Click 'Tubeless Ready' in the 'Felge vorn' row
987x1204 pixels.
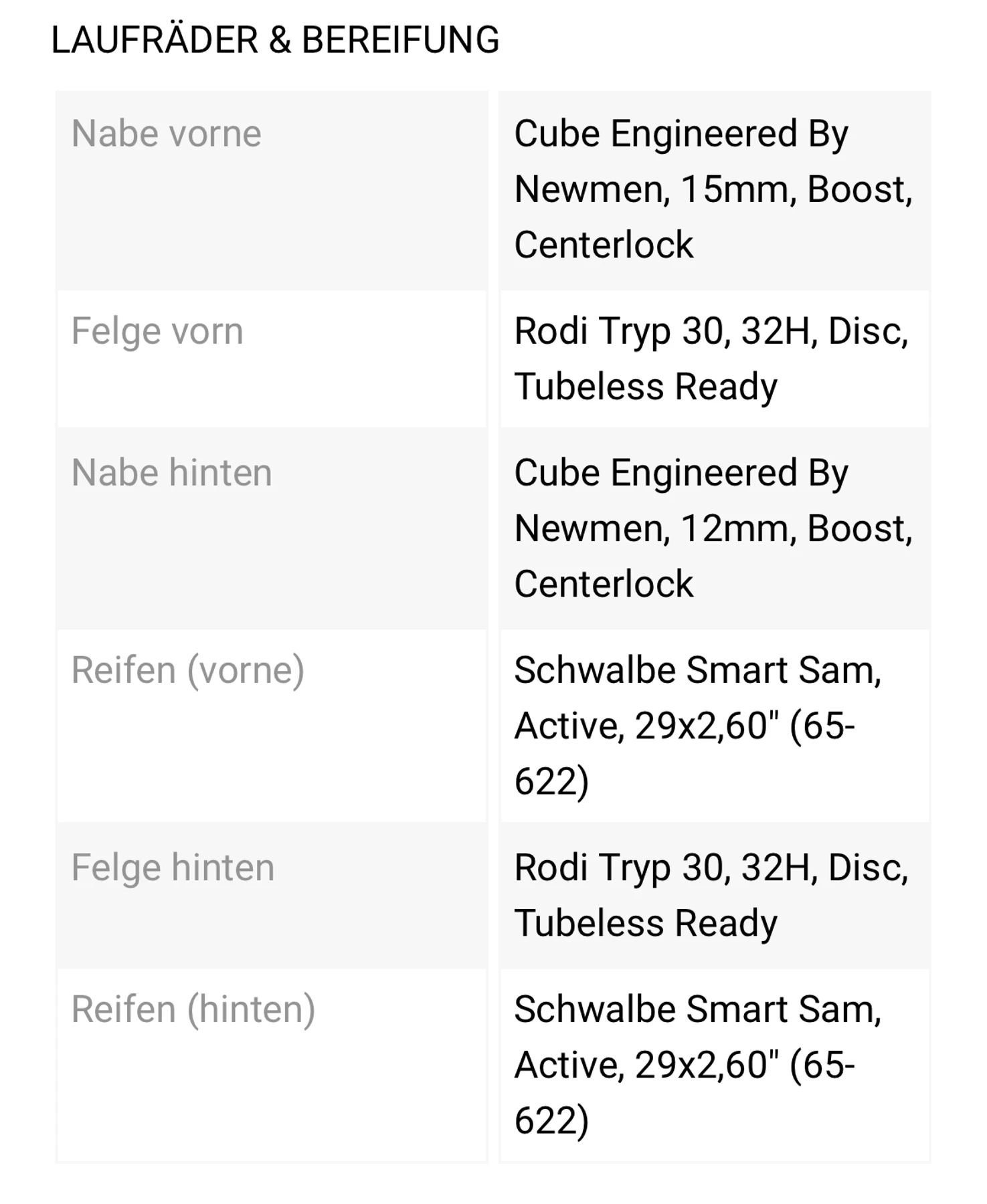tap(646, 387)
